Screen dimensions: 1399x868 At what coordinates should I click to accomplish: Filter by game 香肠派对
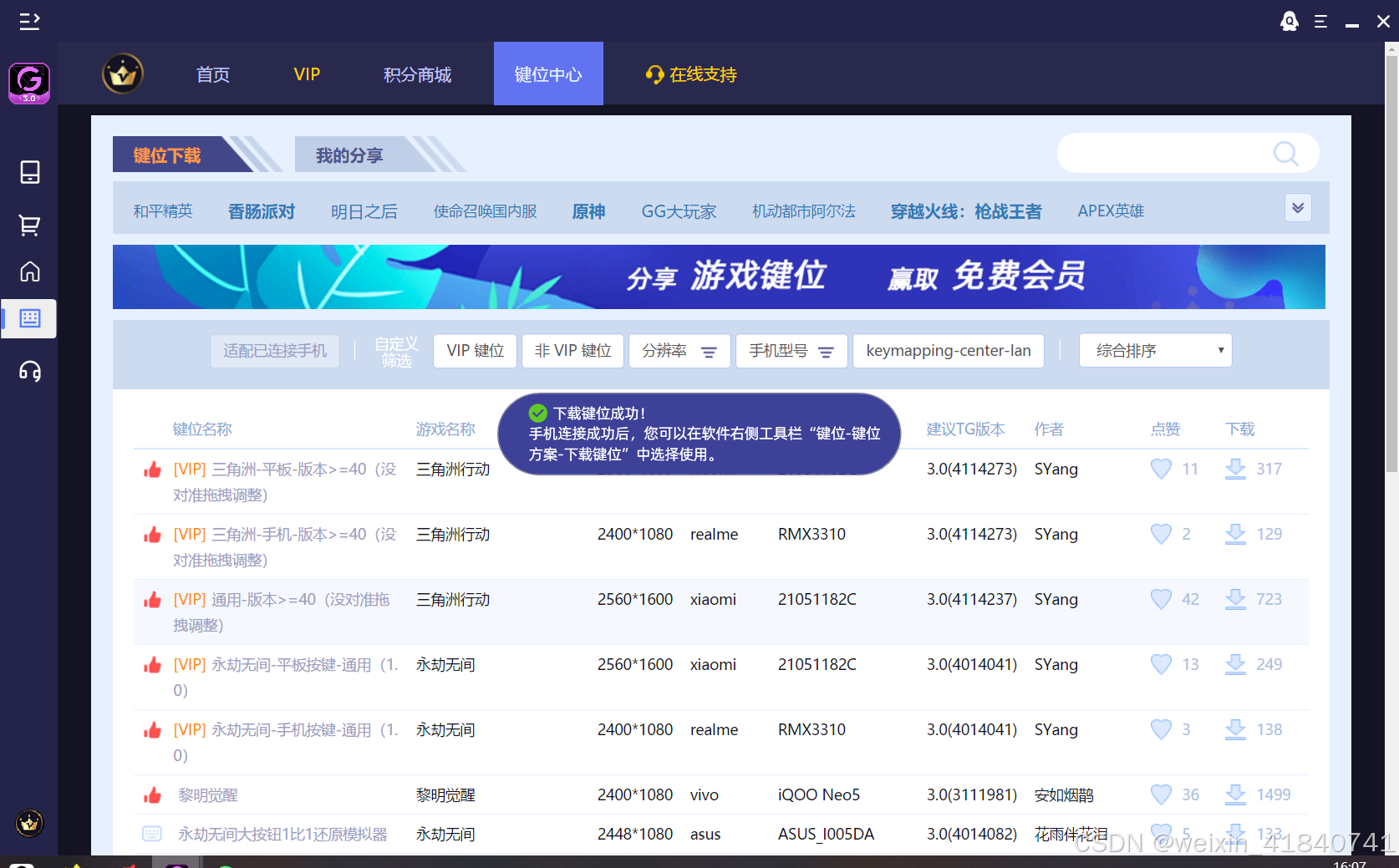tap(262, 211)
